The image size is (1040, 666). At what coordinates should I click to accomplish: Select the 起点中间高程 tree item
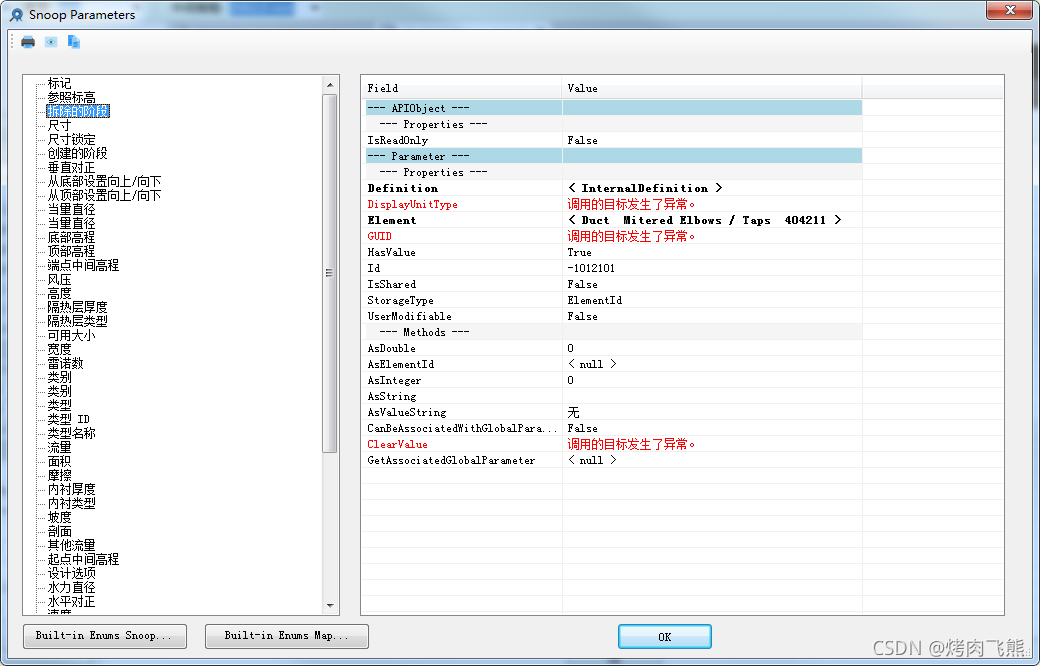click(x=83, y=559)
